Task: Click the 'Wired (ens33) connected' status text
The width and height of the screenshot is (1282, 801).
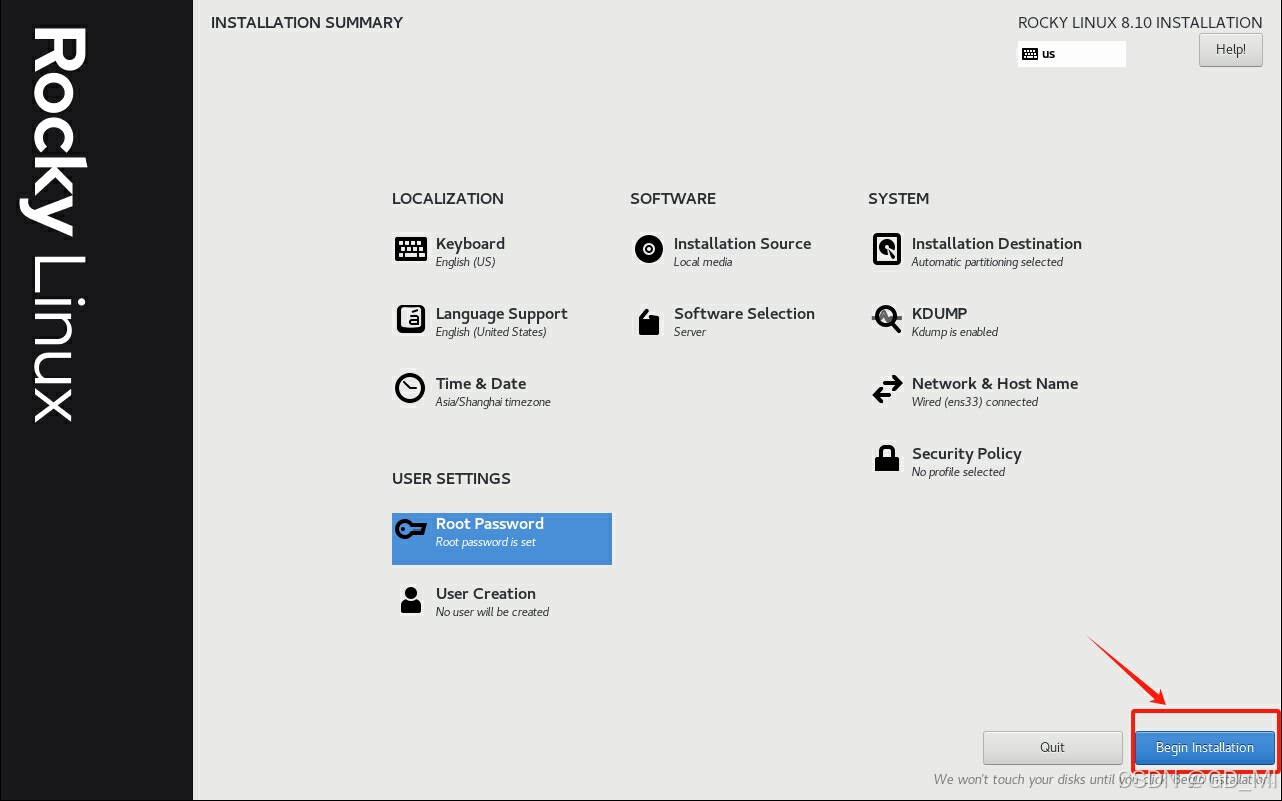Action: (x=975, y=402)
